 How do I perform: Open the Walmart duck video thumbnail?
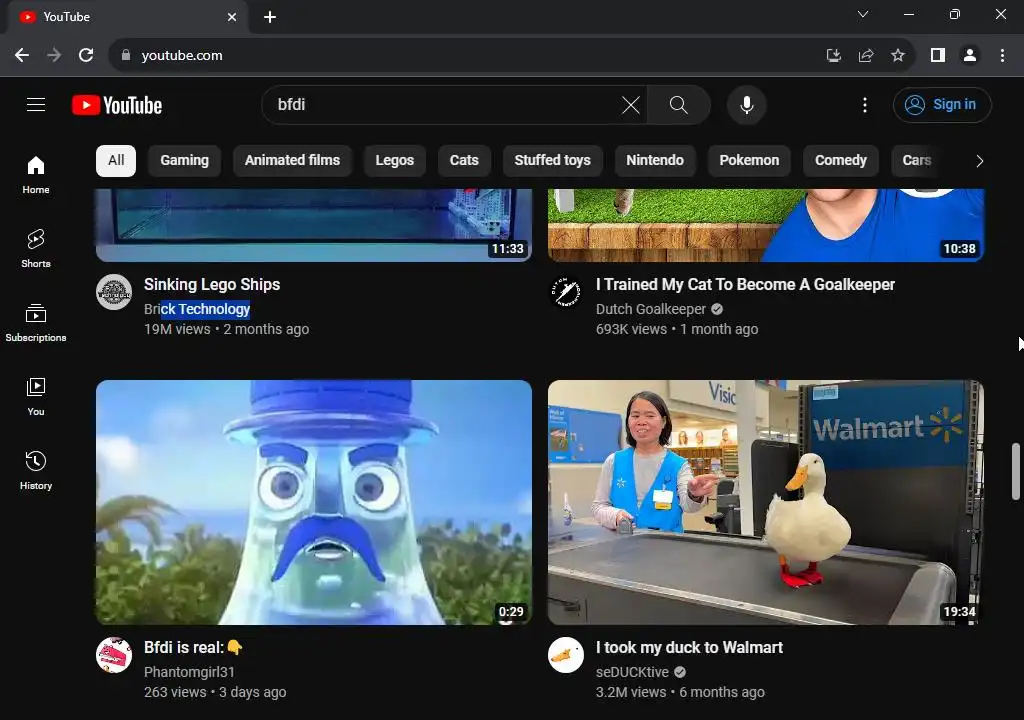tap(766, 502)
